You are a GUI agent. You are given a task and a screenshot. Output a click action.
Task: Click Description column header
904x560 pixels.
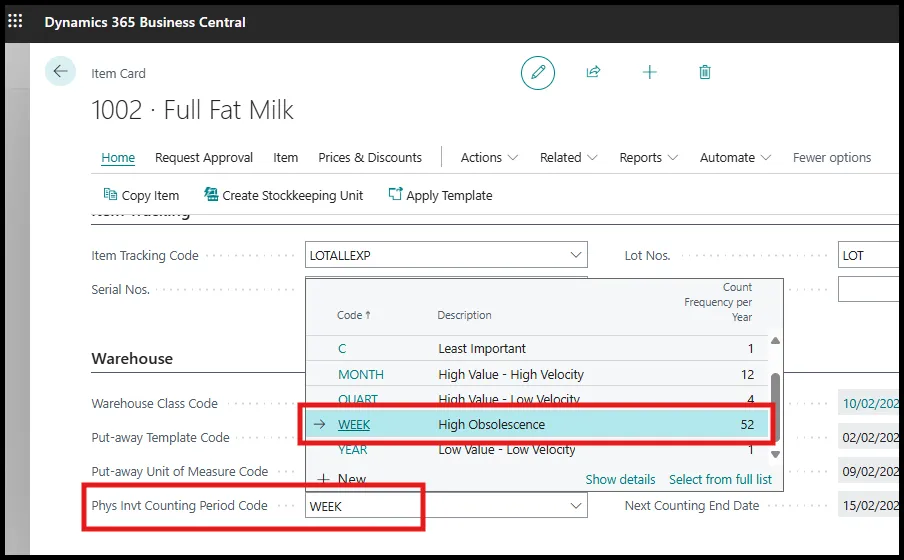[464, 315]
